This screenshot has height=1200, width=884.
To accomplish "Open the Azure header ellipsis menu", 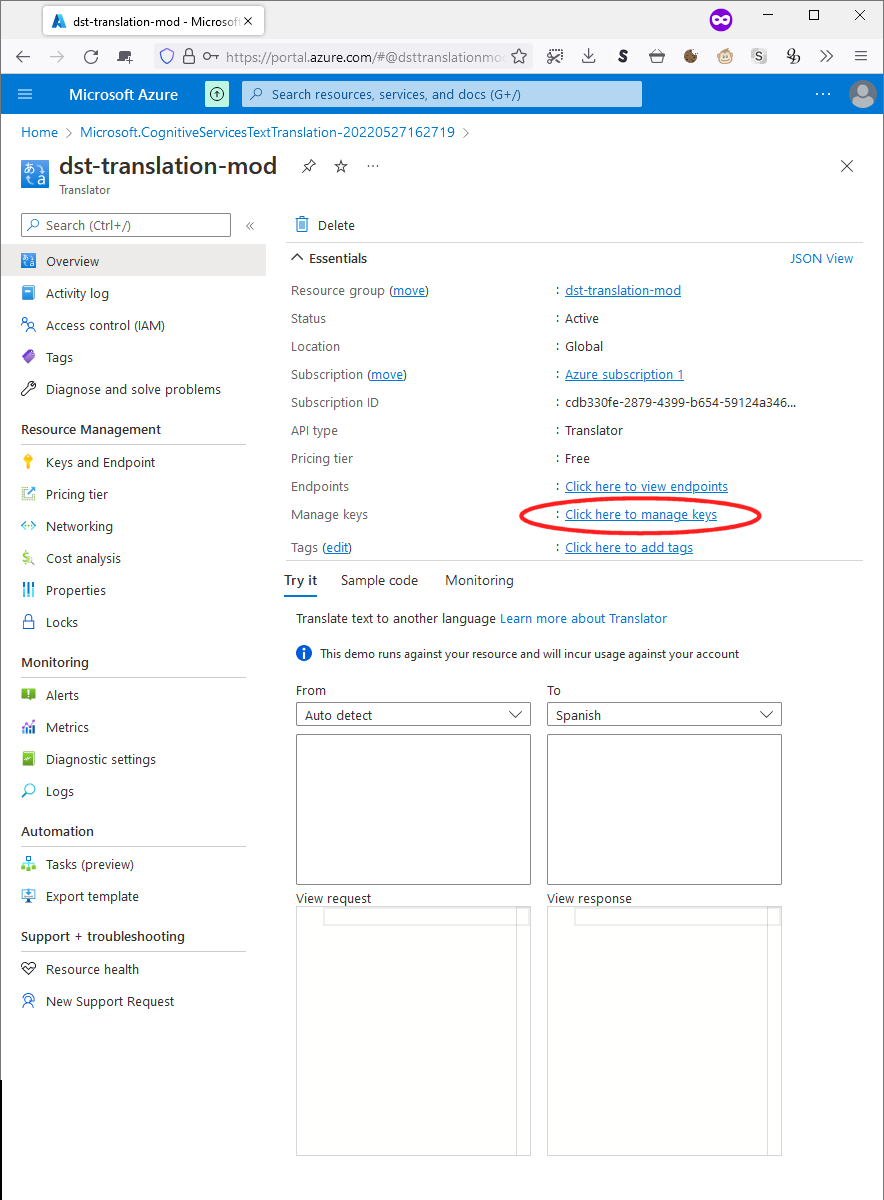I will [x=822, y=94].
